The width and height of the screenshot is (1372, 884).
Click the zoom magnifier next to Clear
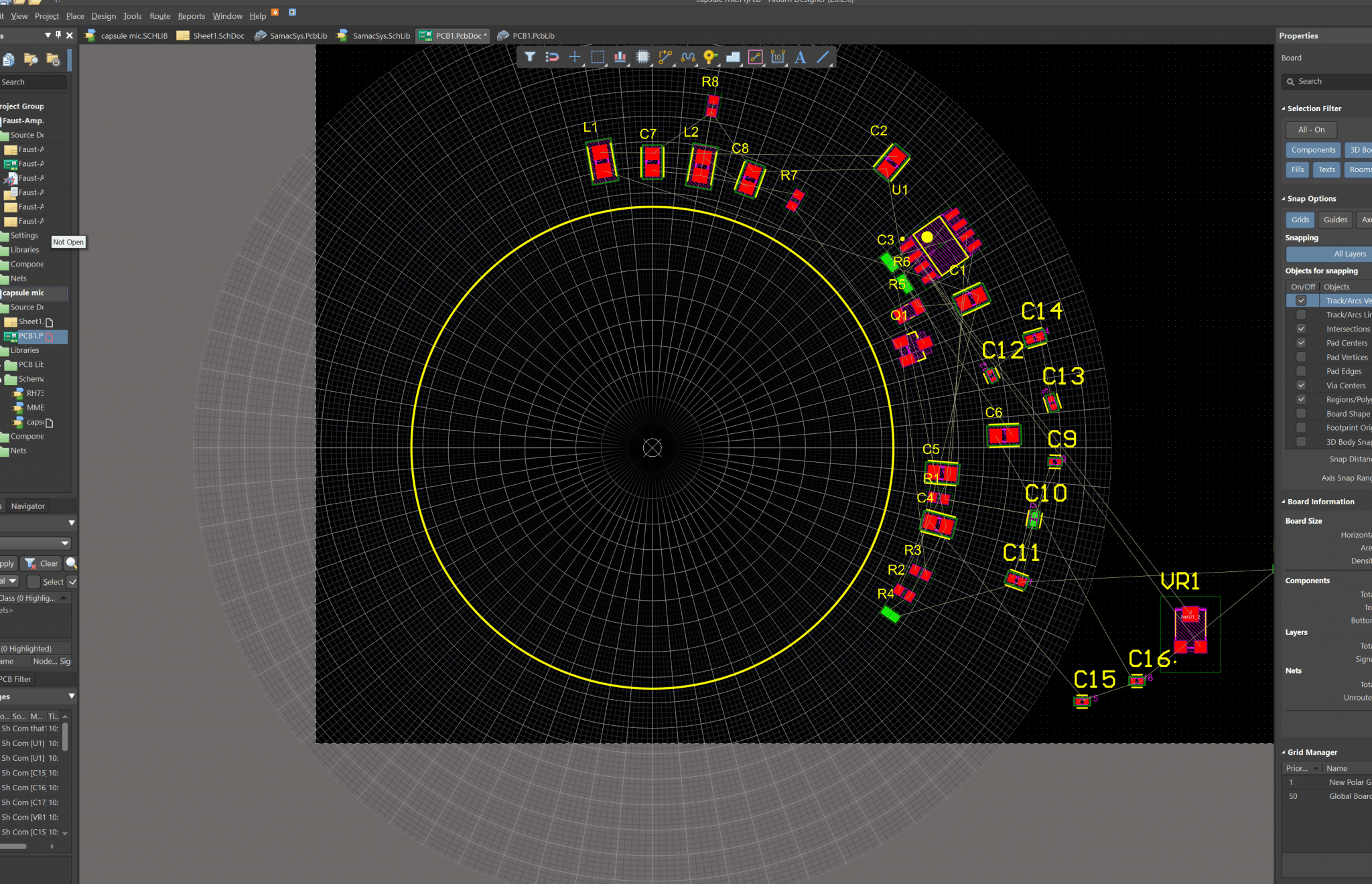click(x=71, y=563)
